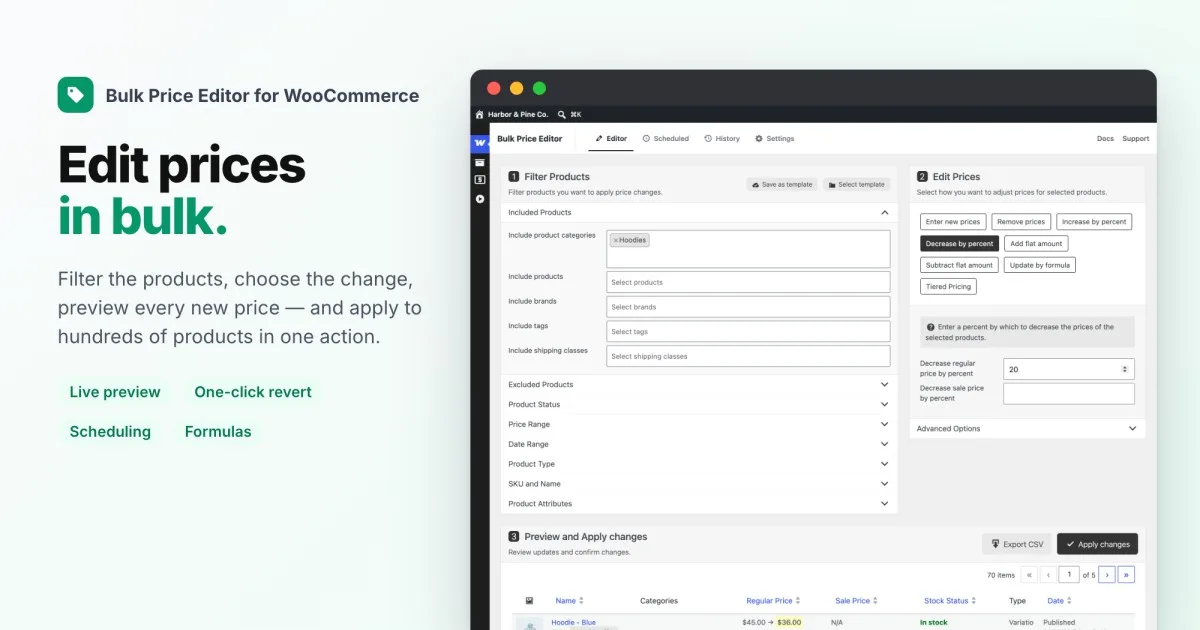Click the Decrease regular price percent field
The width and height of the screenshot is (1200, 630).
(1069, 369)
